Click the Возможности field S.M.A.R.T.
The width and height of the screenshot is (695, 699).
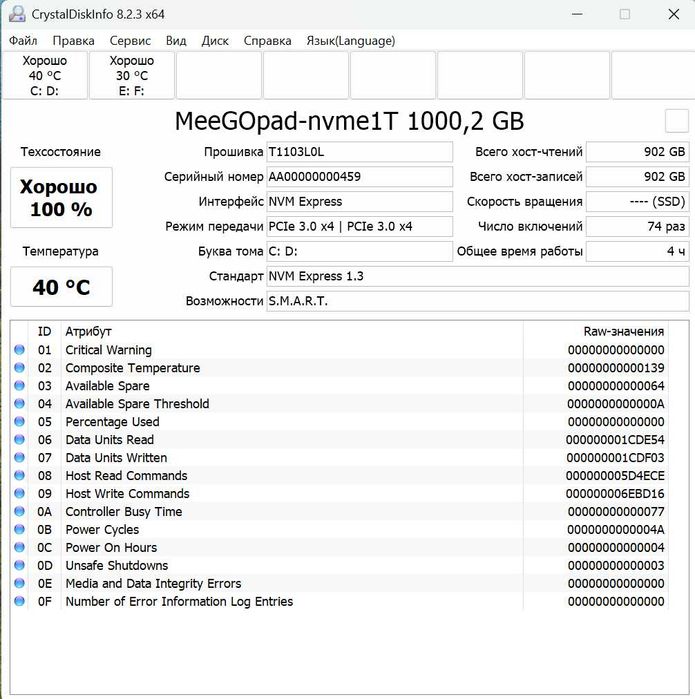(478, 302)
